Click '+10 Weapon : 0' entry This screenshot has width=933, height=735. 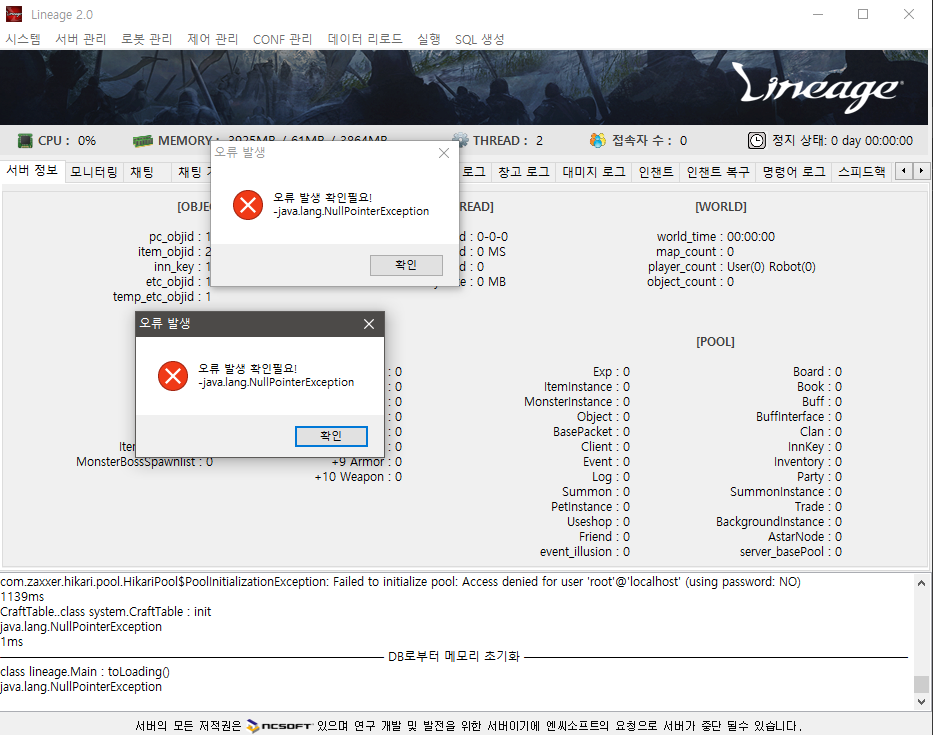[358, 477]
